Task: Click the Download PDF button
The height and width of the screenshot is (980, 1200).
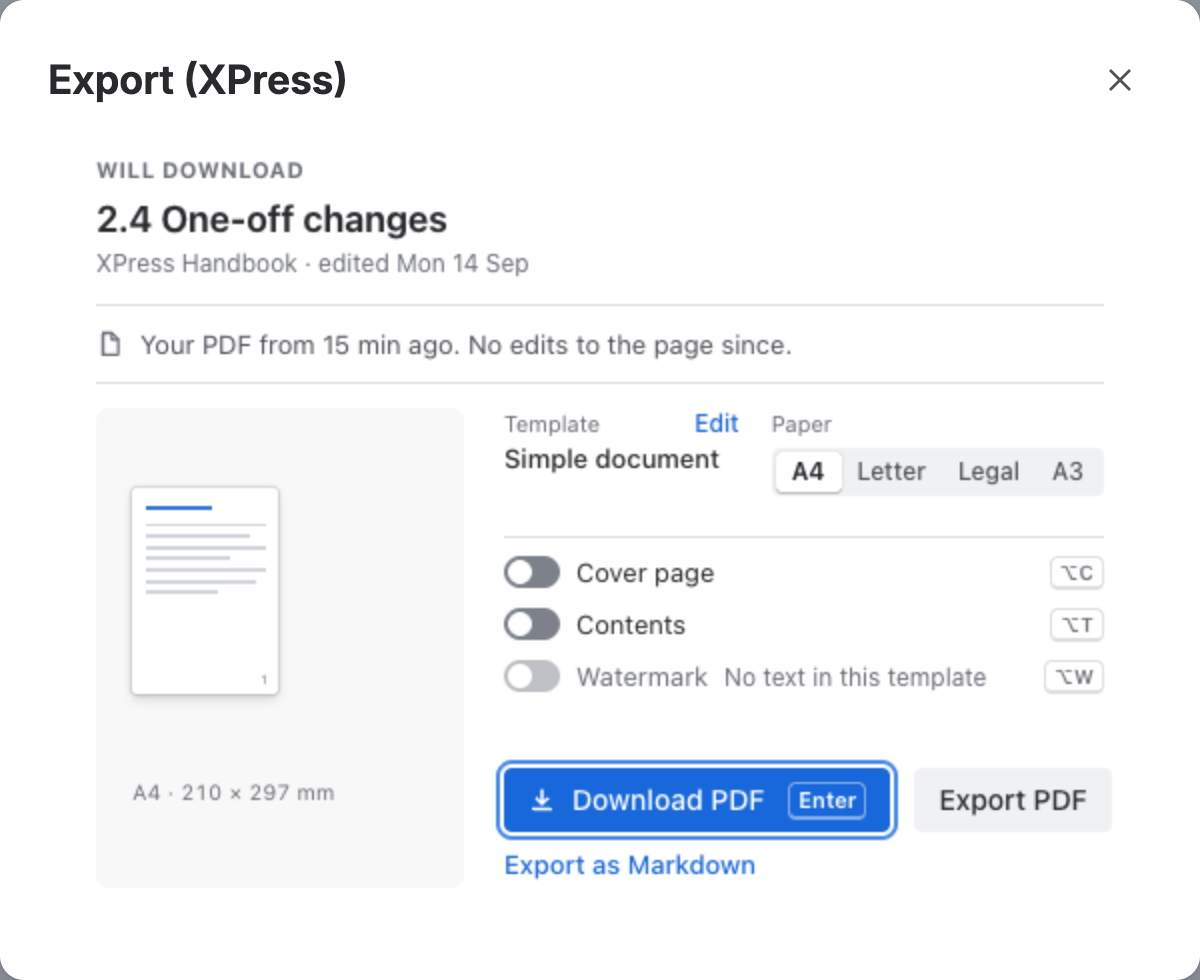Action: click(696, 800)
